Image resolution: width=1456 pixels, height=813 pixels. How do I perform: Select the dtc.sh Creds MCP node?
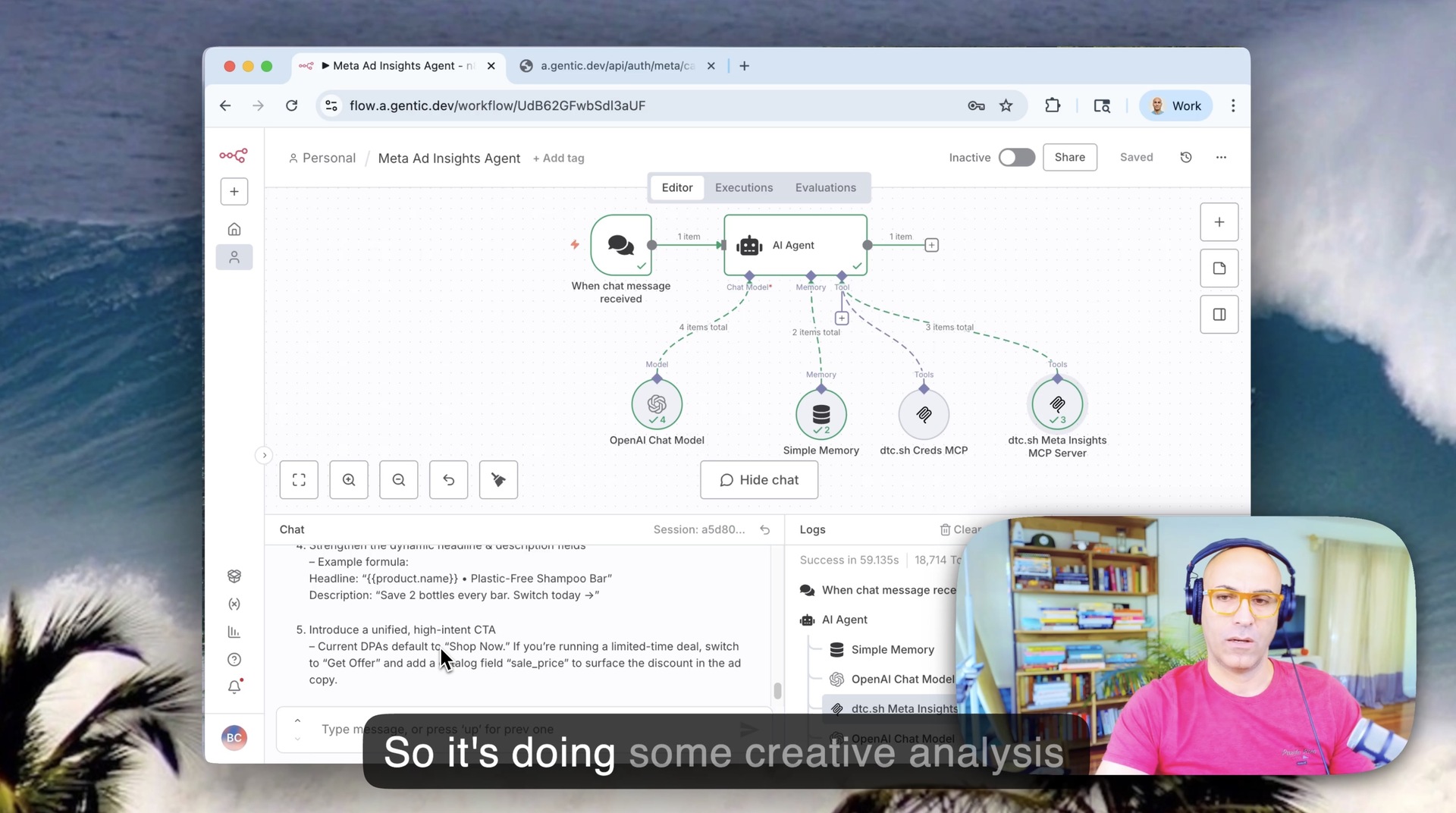pyautogui.click(x=924, y=414)
